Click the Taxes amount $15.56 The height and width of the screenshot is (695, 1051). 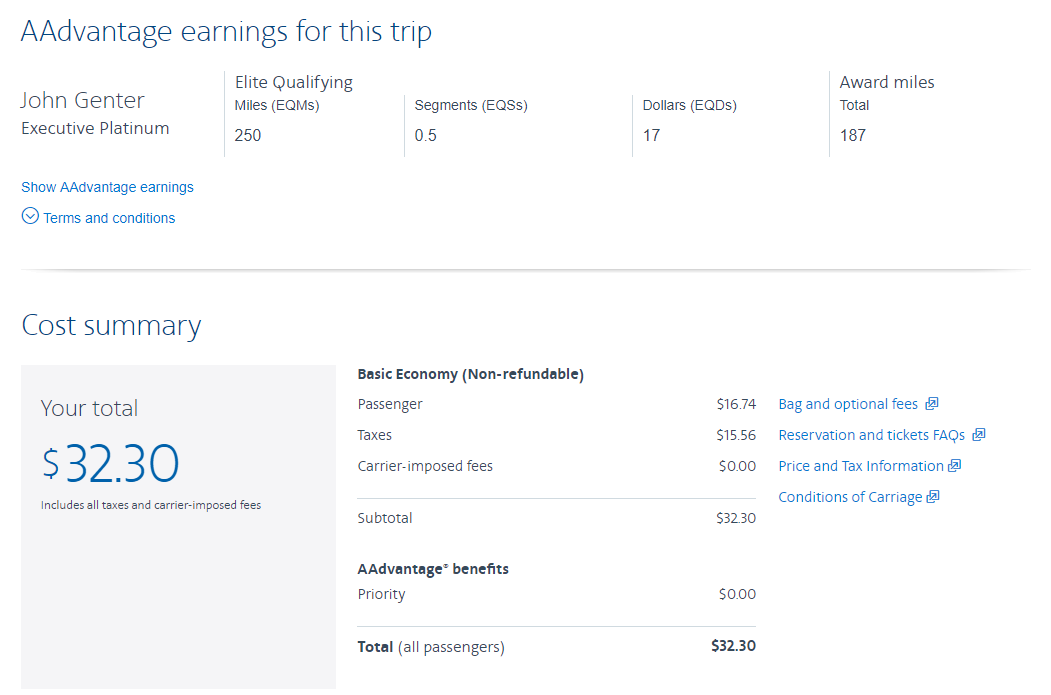pyautogui.click(x=736, y=435)
